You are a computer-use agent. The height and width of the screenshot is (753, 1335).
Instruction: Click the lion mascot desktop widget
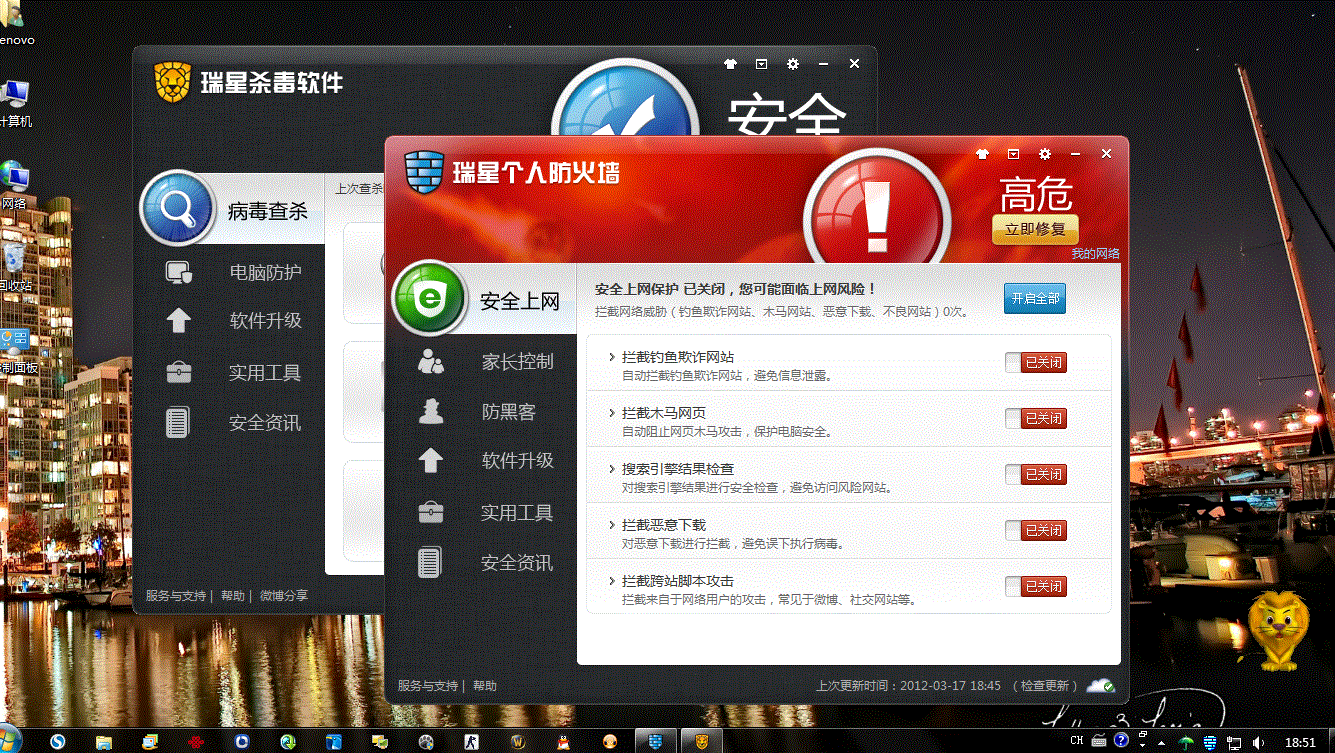[x=1277, y=630]
